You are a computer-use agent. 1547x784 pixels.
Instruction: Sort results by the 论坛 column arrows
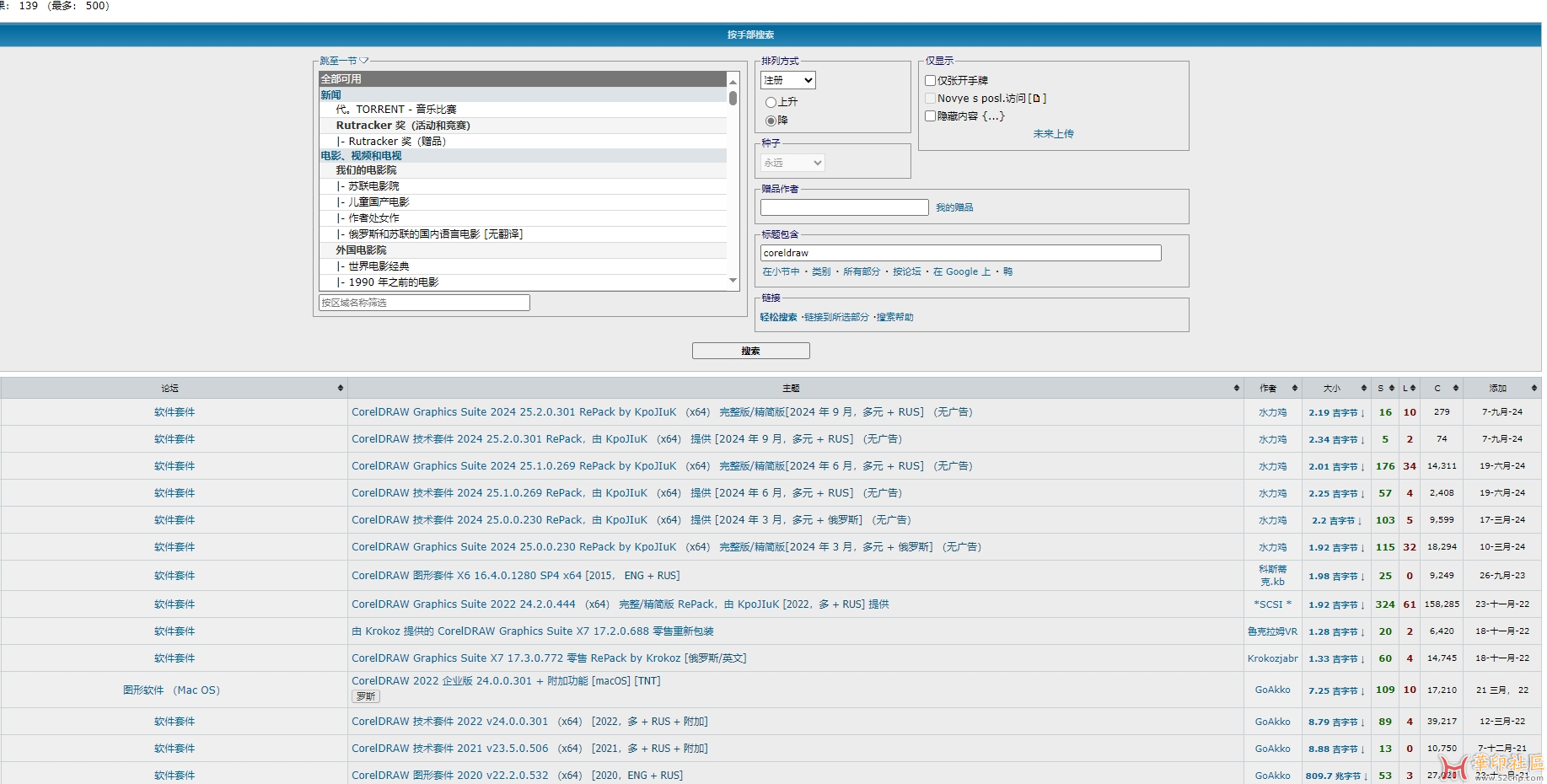(x=341, y=389)
